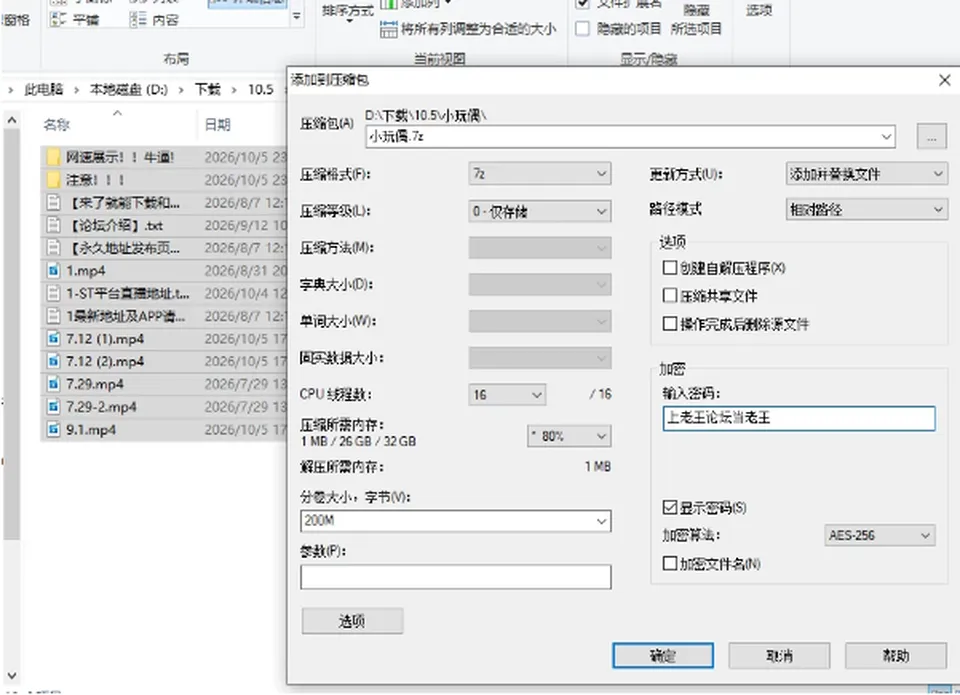Choose the 平铺 tiles layout in Explorer ribbon
Image resolution: width=960 pixels, height=695 pixels.
[x=74, y=20]
